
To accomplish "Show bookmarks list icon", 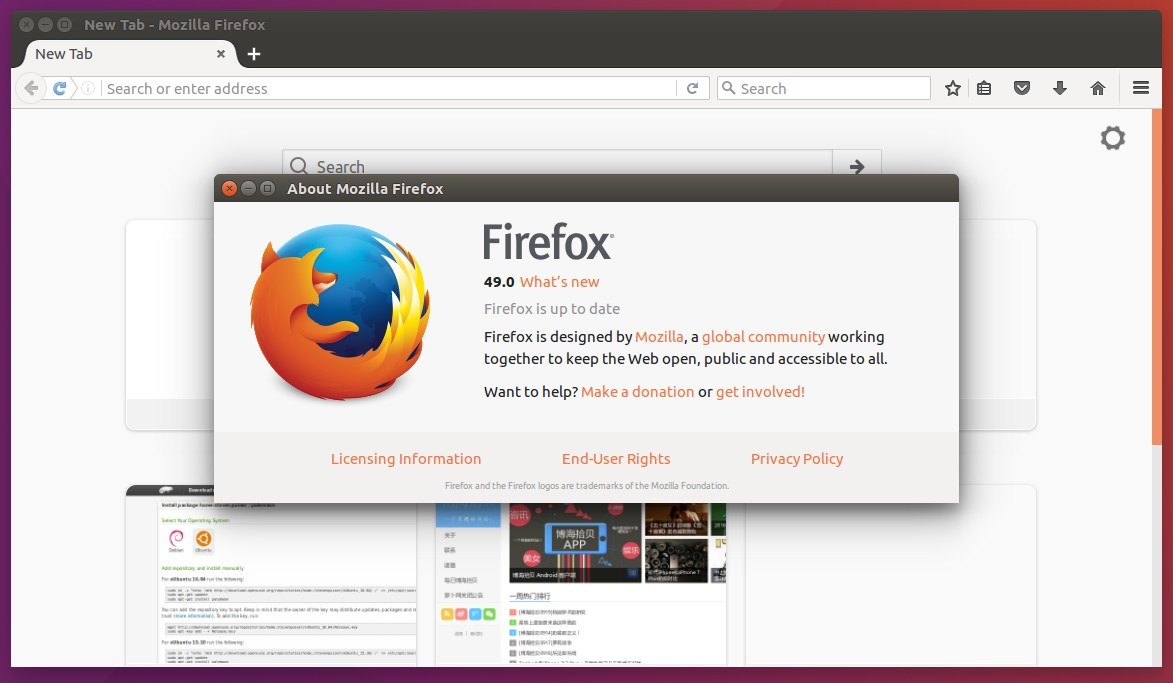I will click(x=984, y=88).
